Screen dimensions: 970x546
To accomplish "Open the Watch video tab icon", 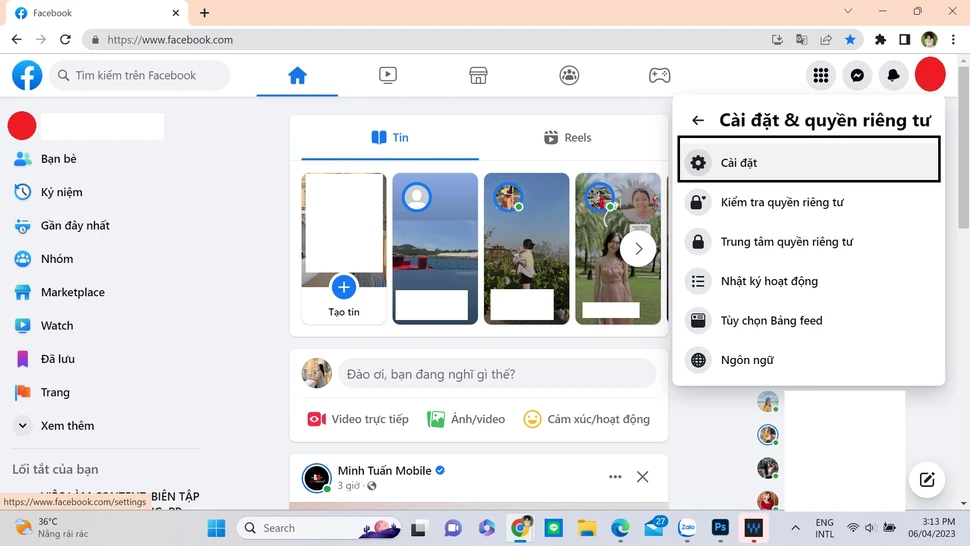I will 388,75.
